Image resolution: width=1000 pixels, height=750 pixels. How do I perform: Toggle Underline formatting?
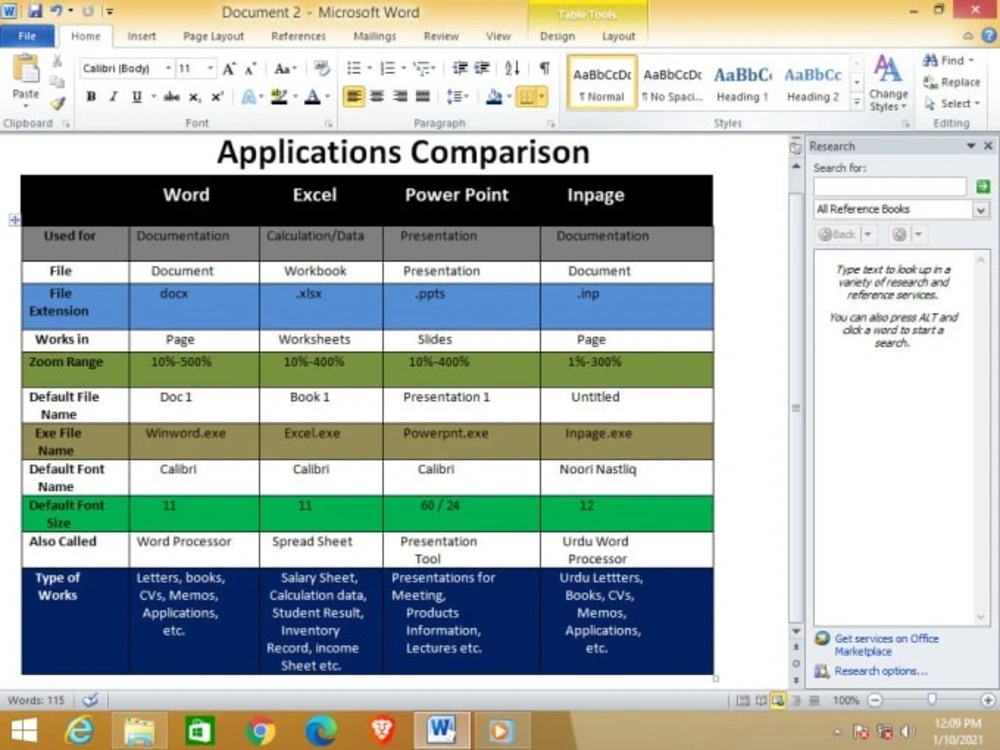[x=136, y=97]
